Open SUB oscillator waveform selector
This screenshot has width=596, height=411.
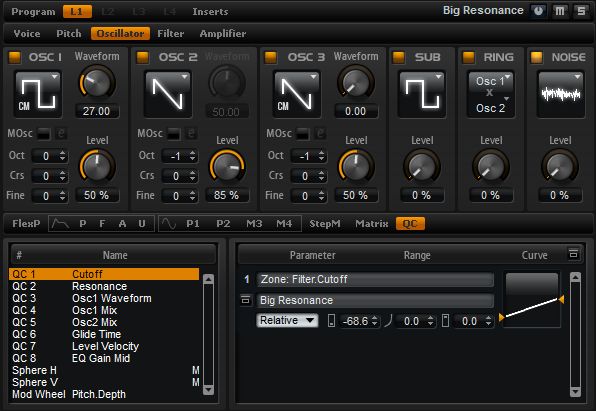[x=422, y=94]
